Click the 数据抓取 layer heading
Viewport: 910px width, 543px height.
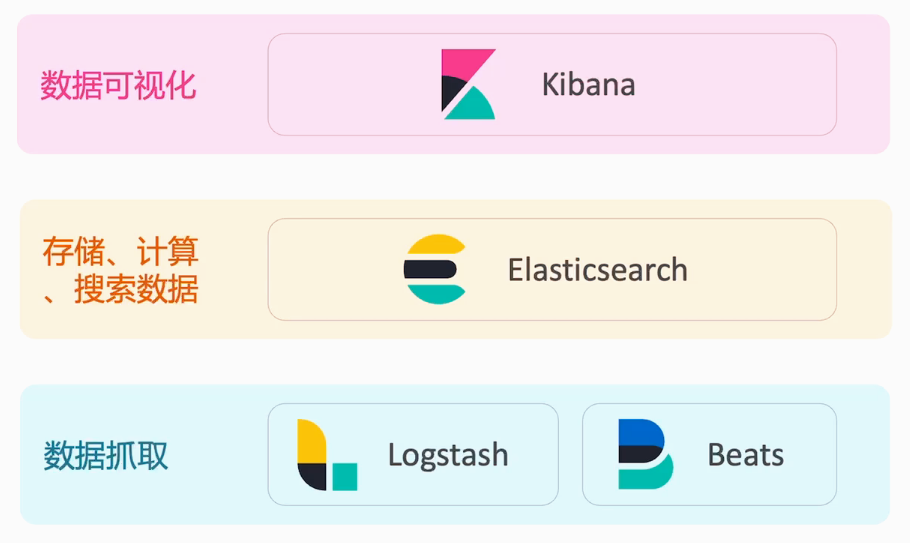106,456
